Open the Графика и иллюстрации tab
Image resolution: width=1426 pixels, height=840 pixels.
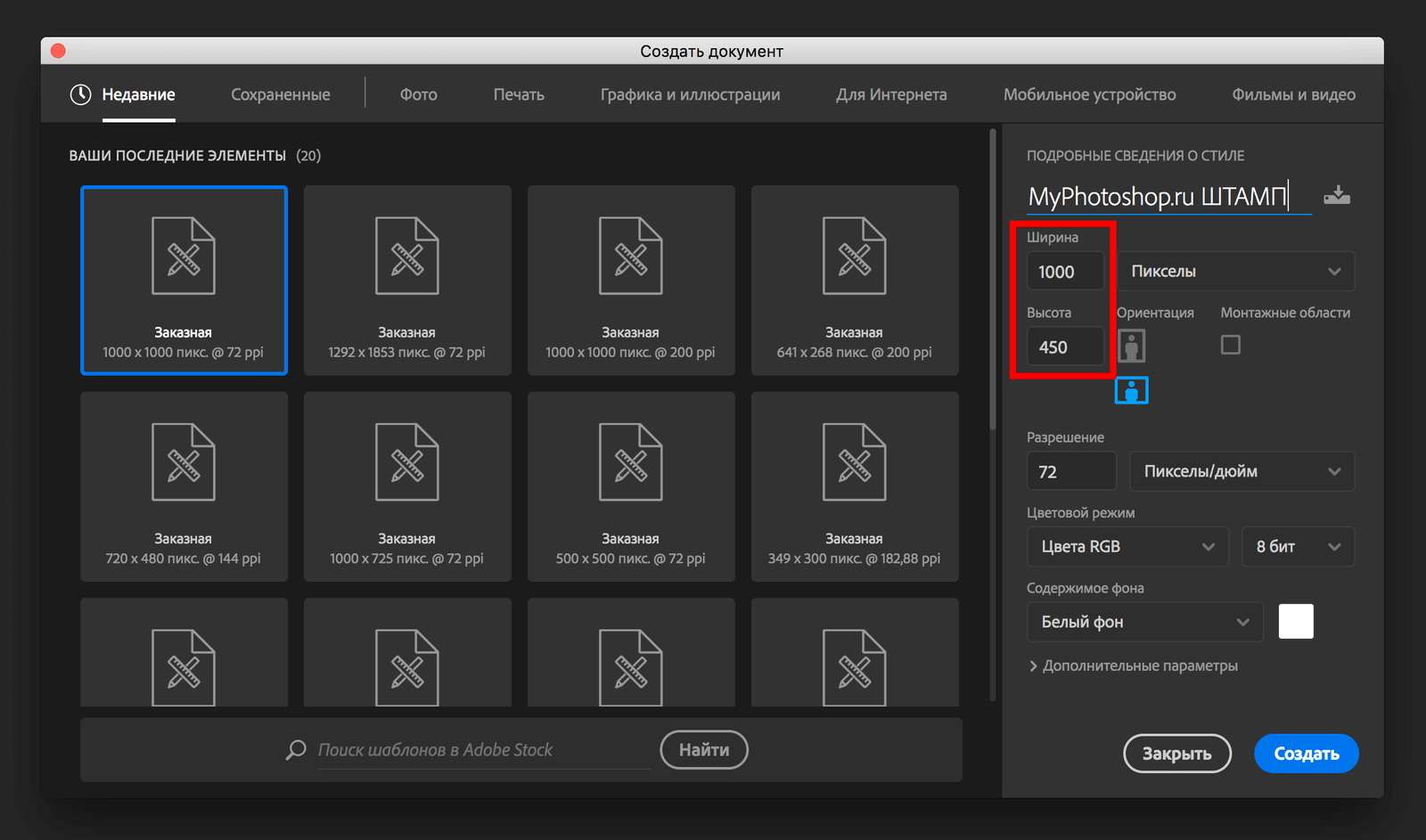690,94
